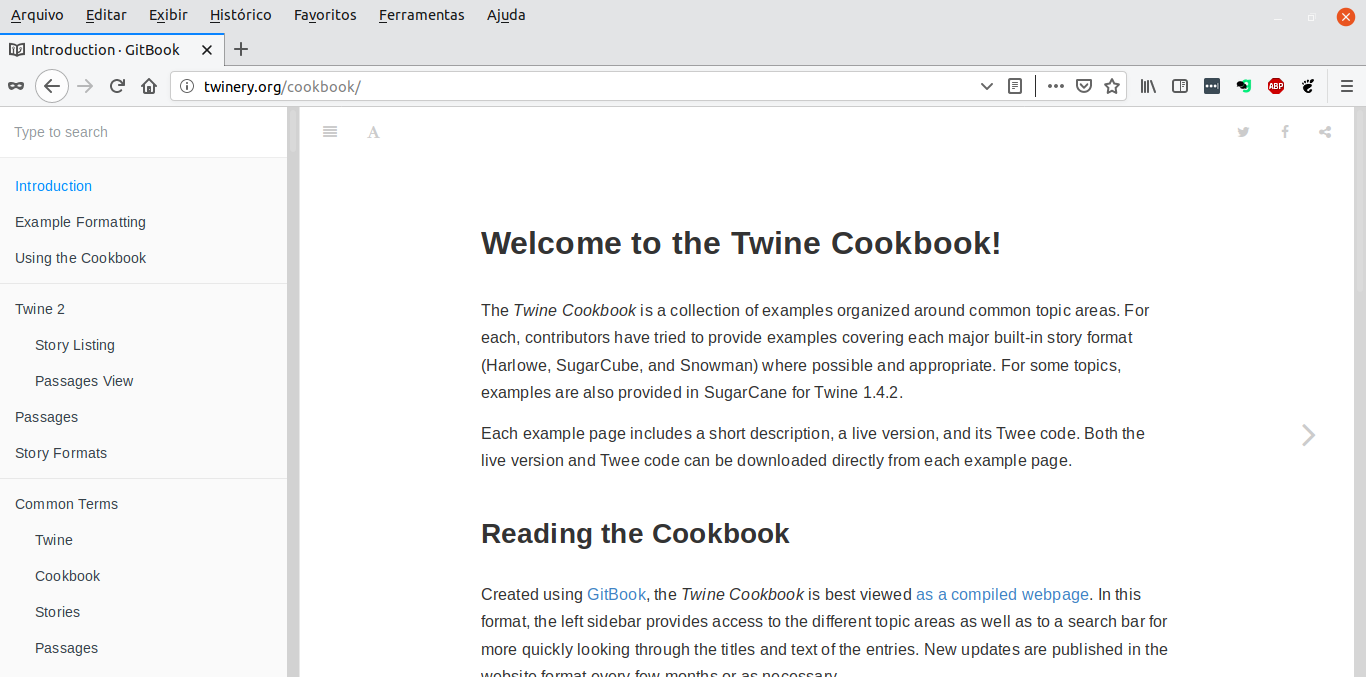Open Using the Cookbook chapter
The height and width of the screenshot is (677, 1366).
pos(80,258)
